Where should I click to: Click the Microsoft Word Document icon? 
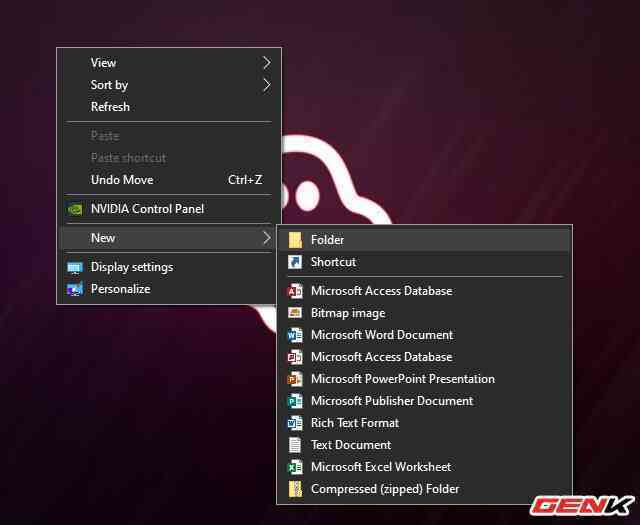coord(295,335)
